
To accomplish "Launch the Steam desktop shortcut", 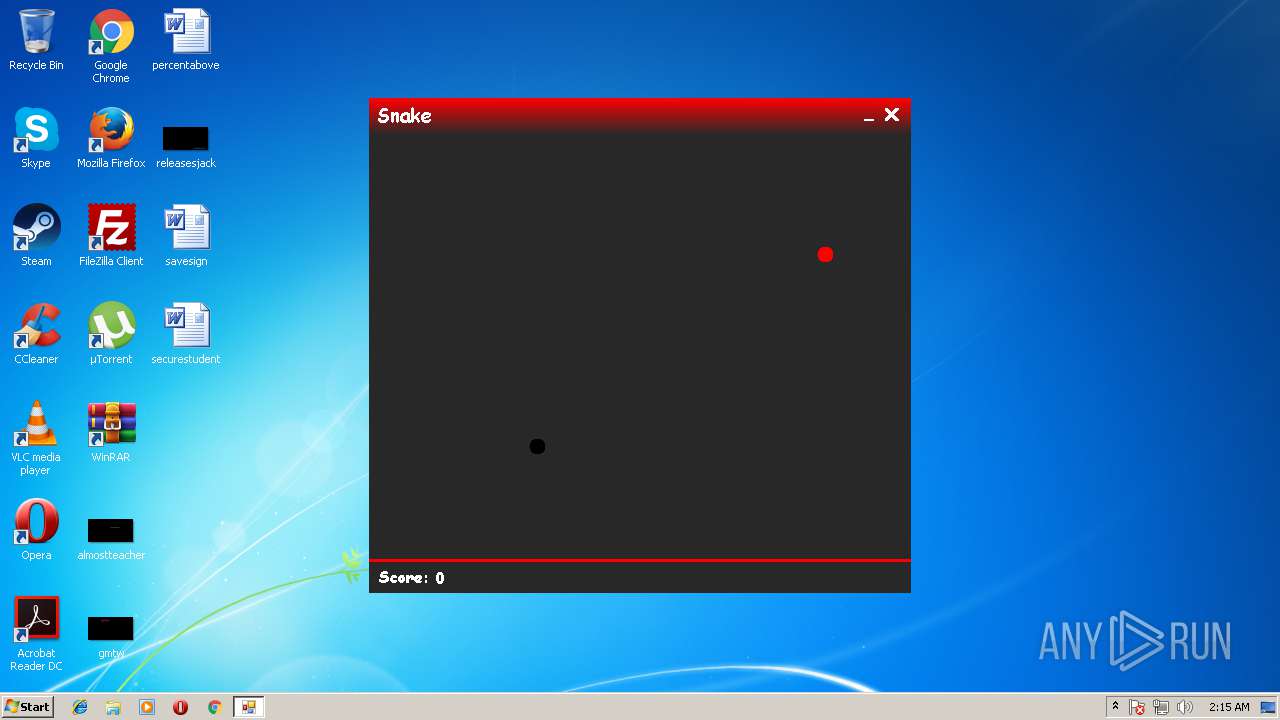I will 36,237.
